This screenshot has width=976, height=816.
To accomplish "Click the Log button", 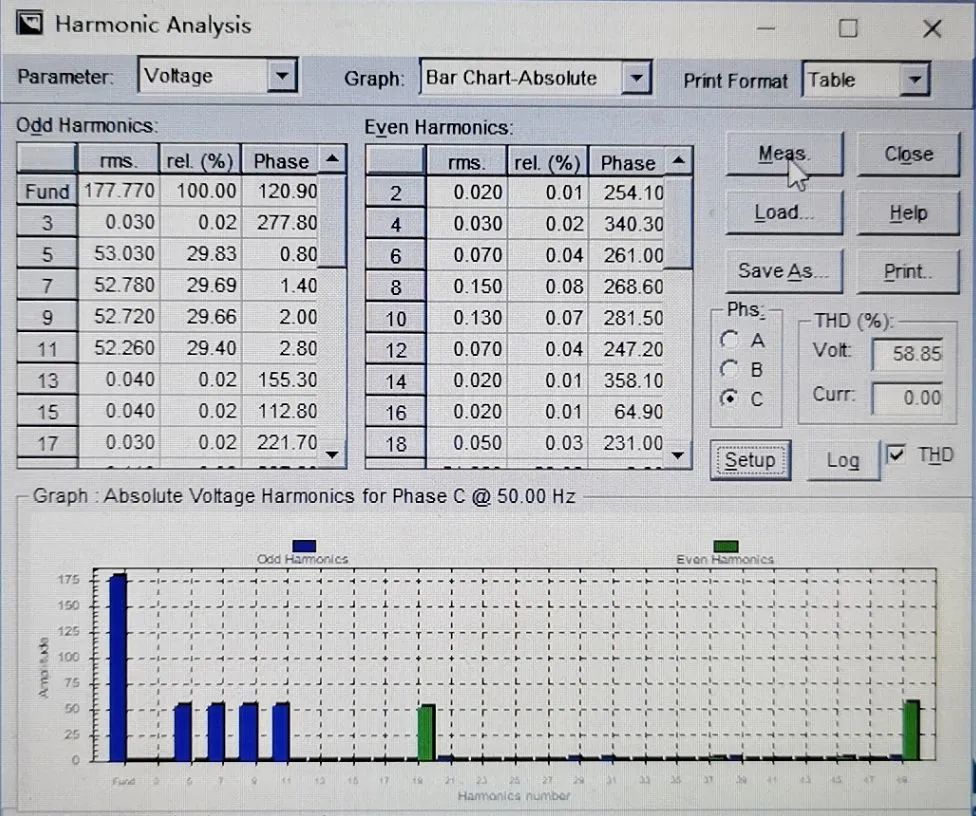I will point(843,459).
